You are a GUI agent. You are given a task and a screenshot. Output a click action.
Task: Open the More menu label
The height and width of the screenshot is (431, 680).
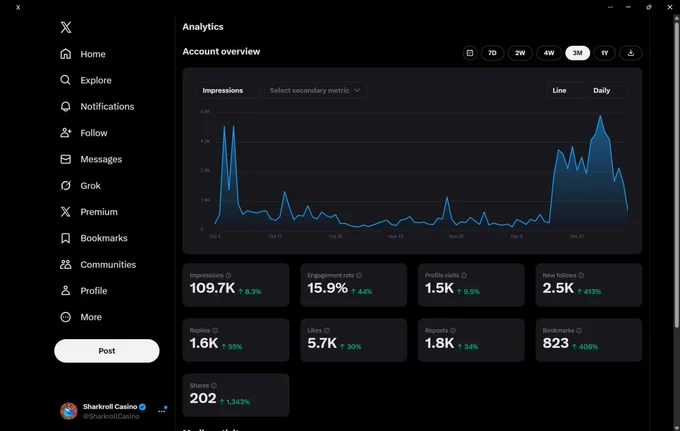(91, 317)
